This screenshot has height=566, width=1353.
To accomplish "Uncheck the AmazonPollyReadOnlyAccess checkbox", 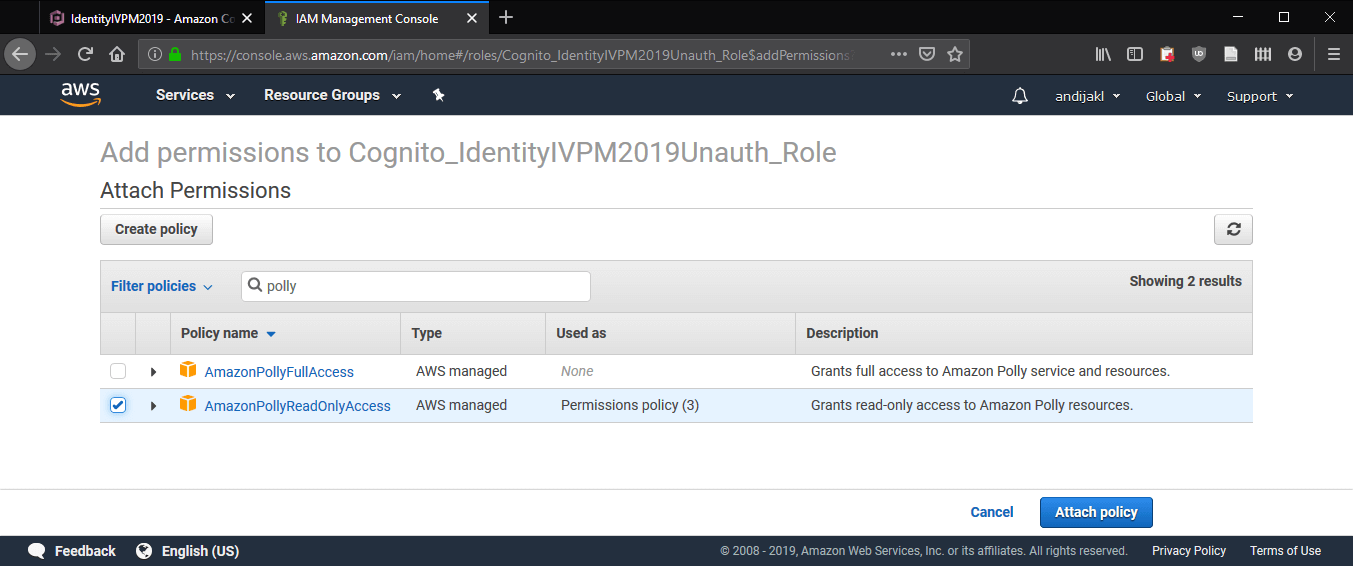I will pyautogui.click(x=118, y=405).
